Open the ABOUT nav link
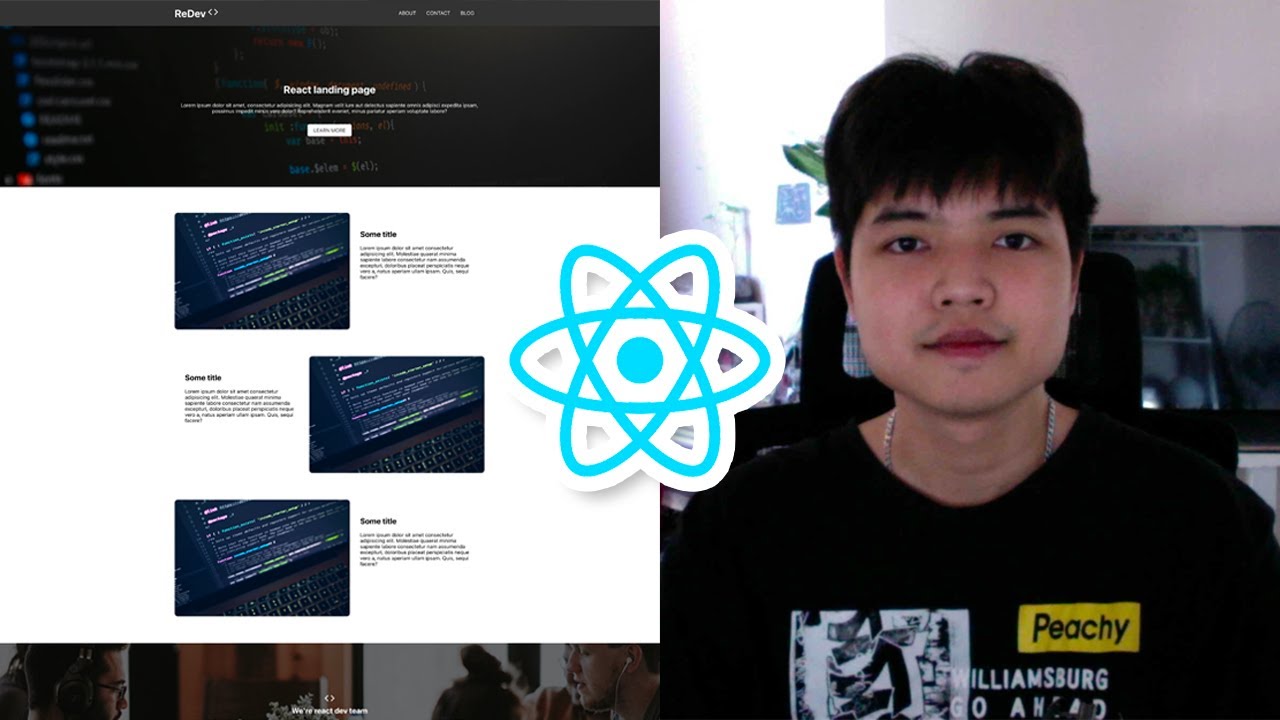The image size is (1280, 720). [407, 13]
